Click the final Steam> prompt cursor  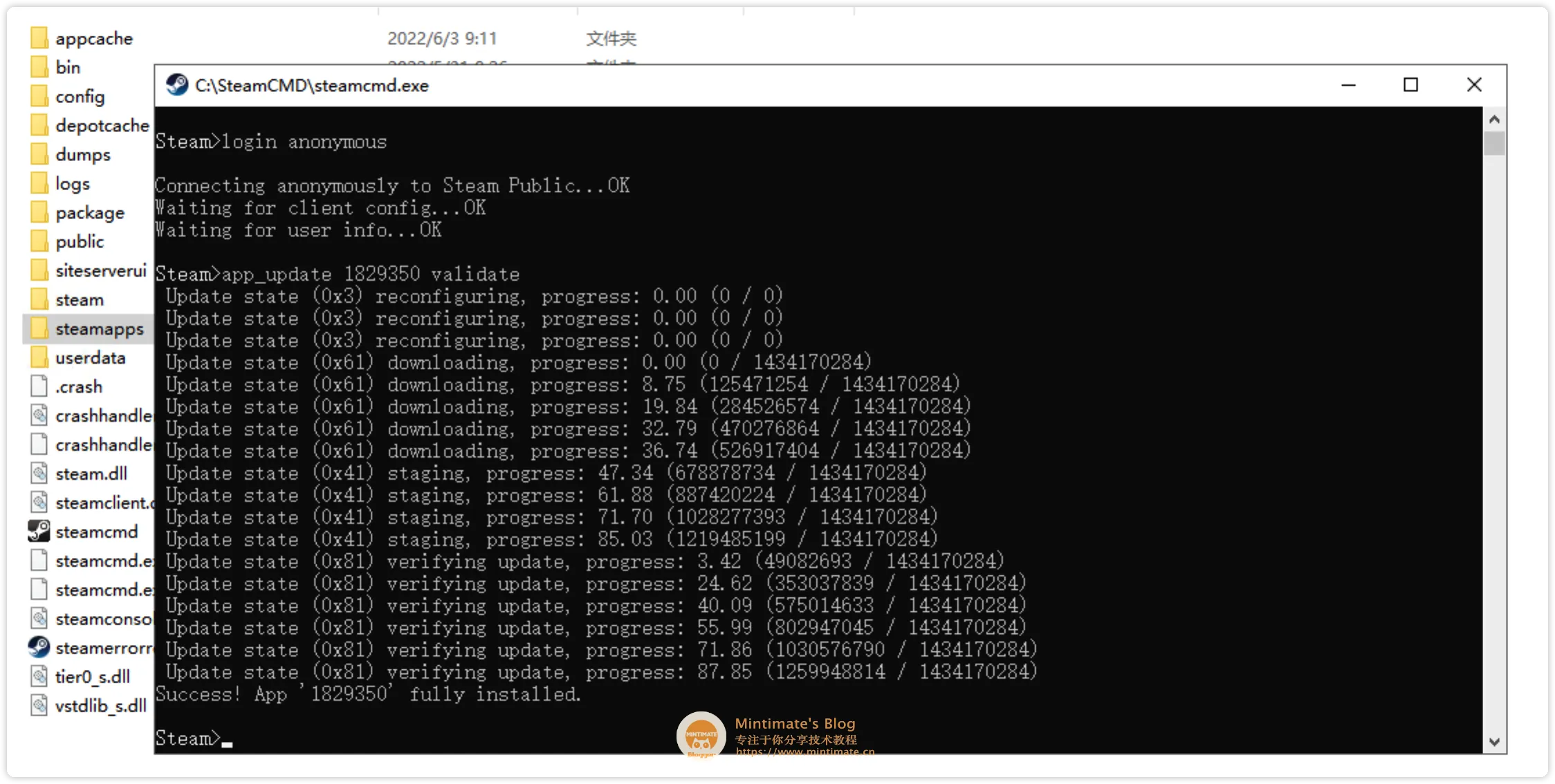(227, 744)
